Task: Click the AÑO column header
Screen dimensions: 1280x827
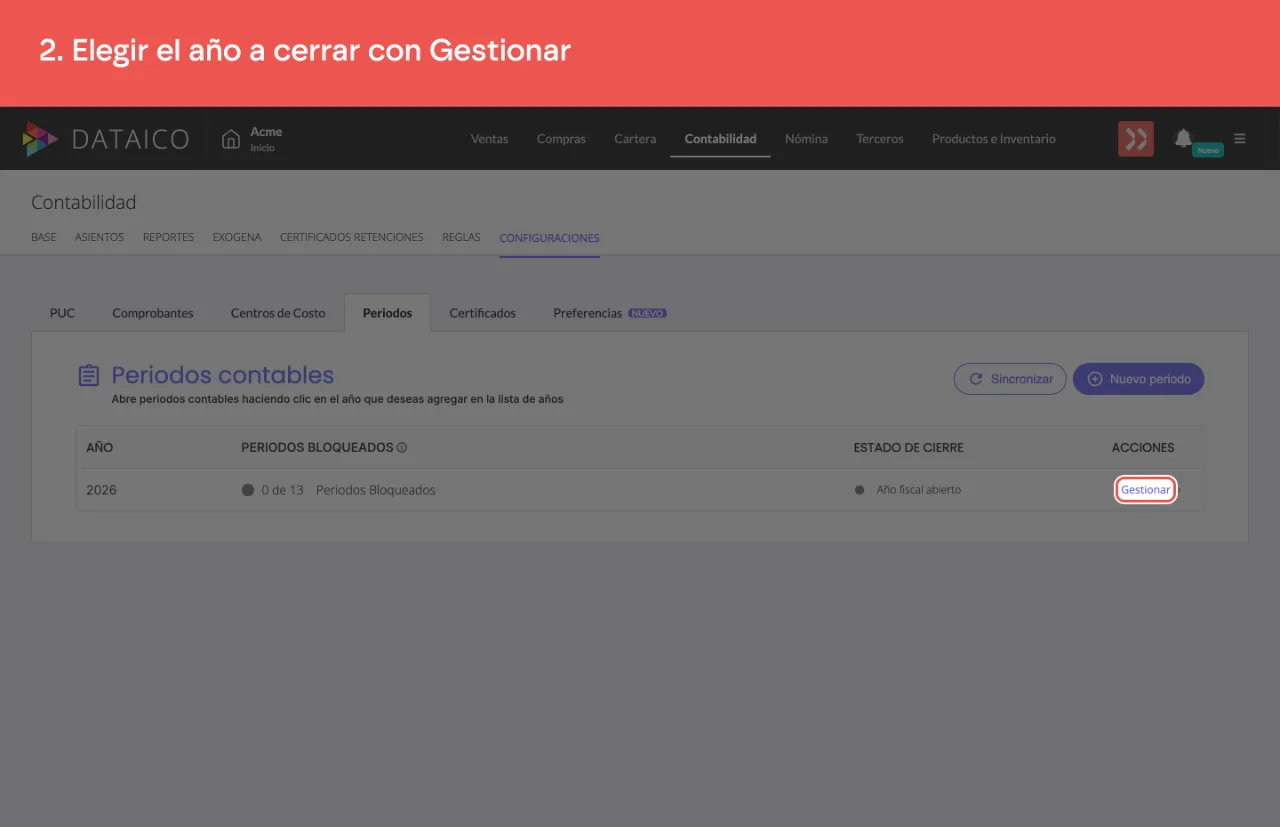Action: coord(99,447)
